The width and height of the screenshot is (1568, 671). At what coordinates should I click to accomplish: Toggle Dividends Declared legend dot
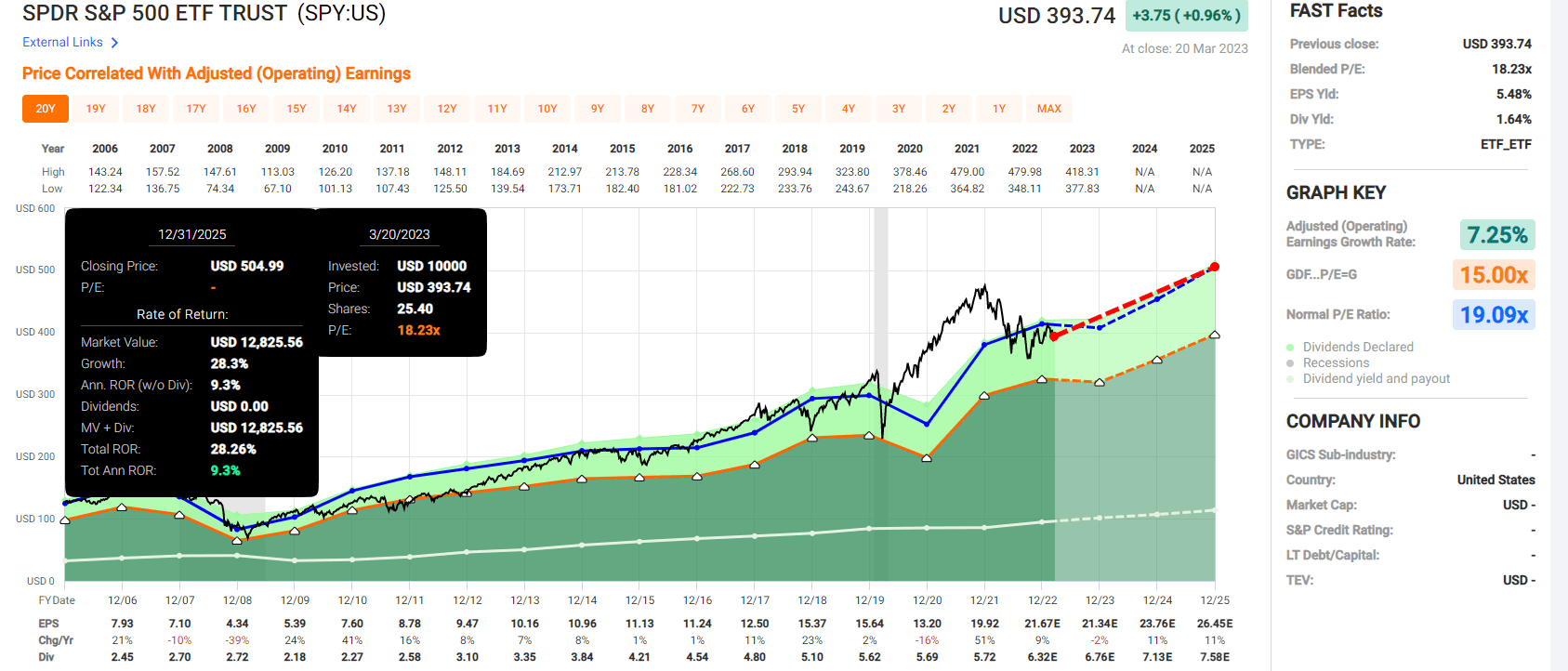point(1290,348)
